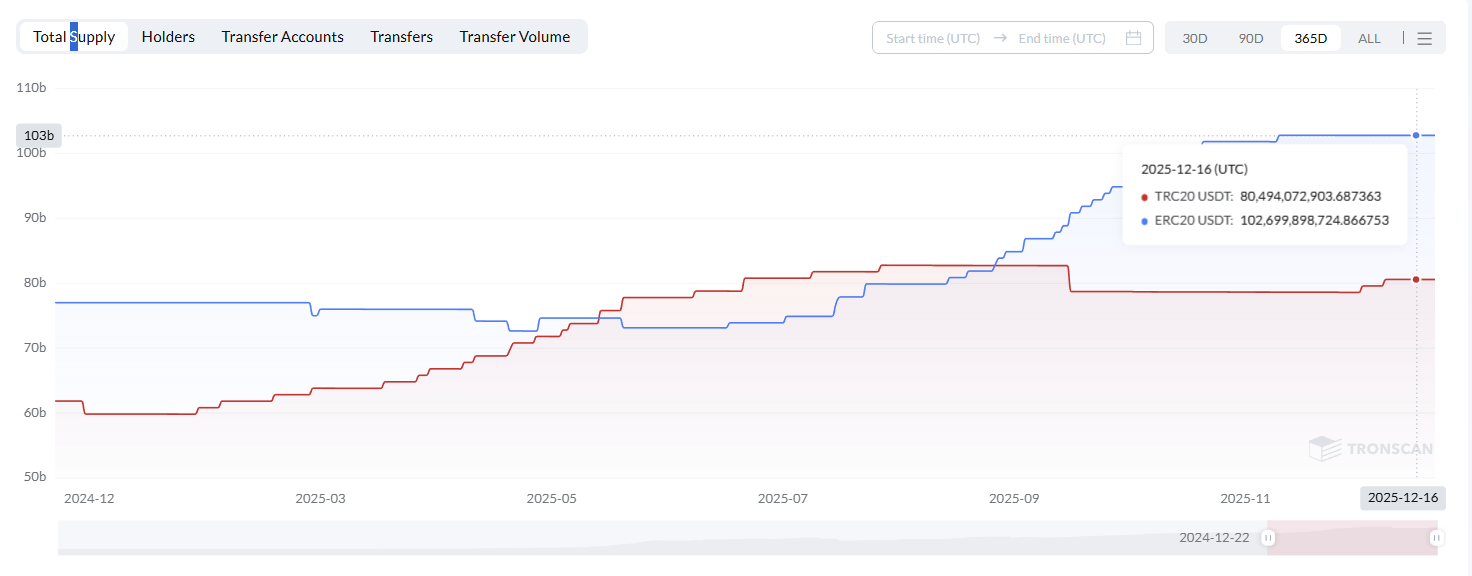This screenshot has height=576, width=1472.
Task: Click the End time (UTC) field
Action: [1062, 38]
